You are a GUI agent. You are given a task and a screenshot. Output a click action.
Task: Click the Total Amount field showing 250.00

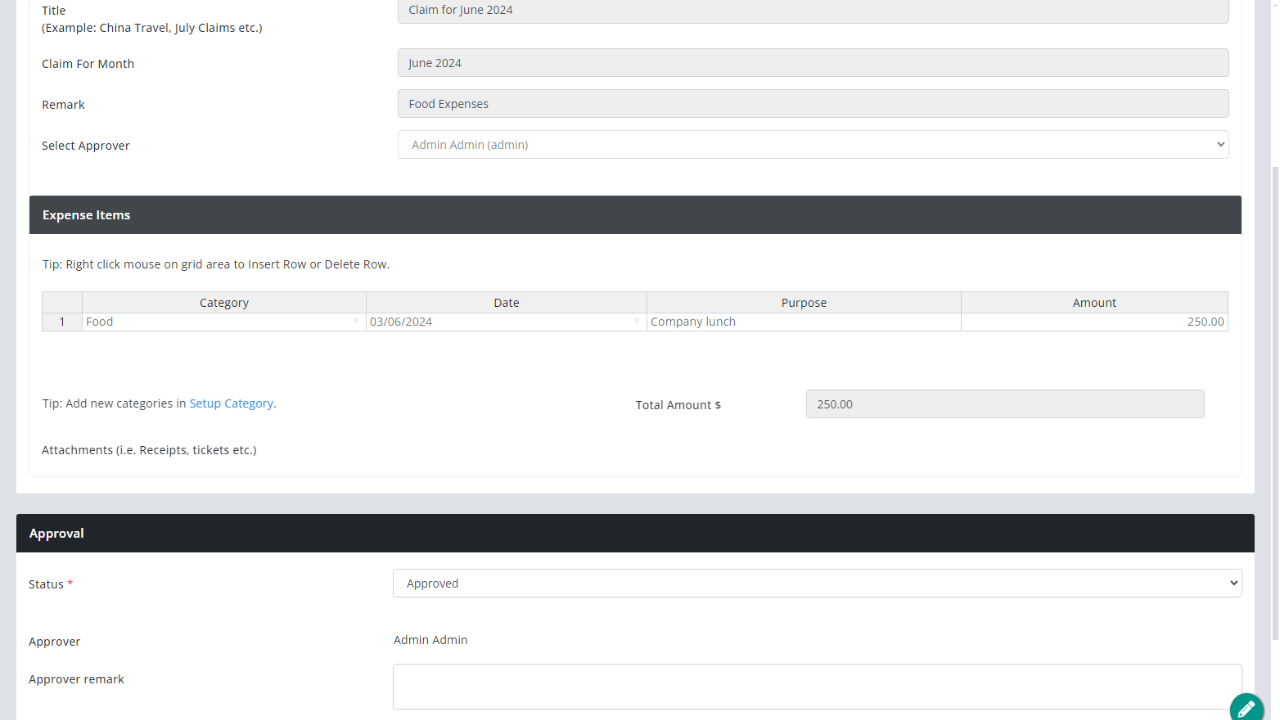[1005, 404]
